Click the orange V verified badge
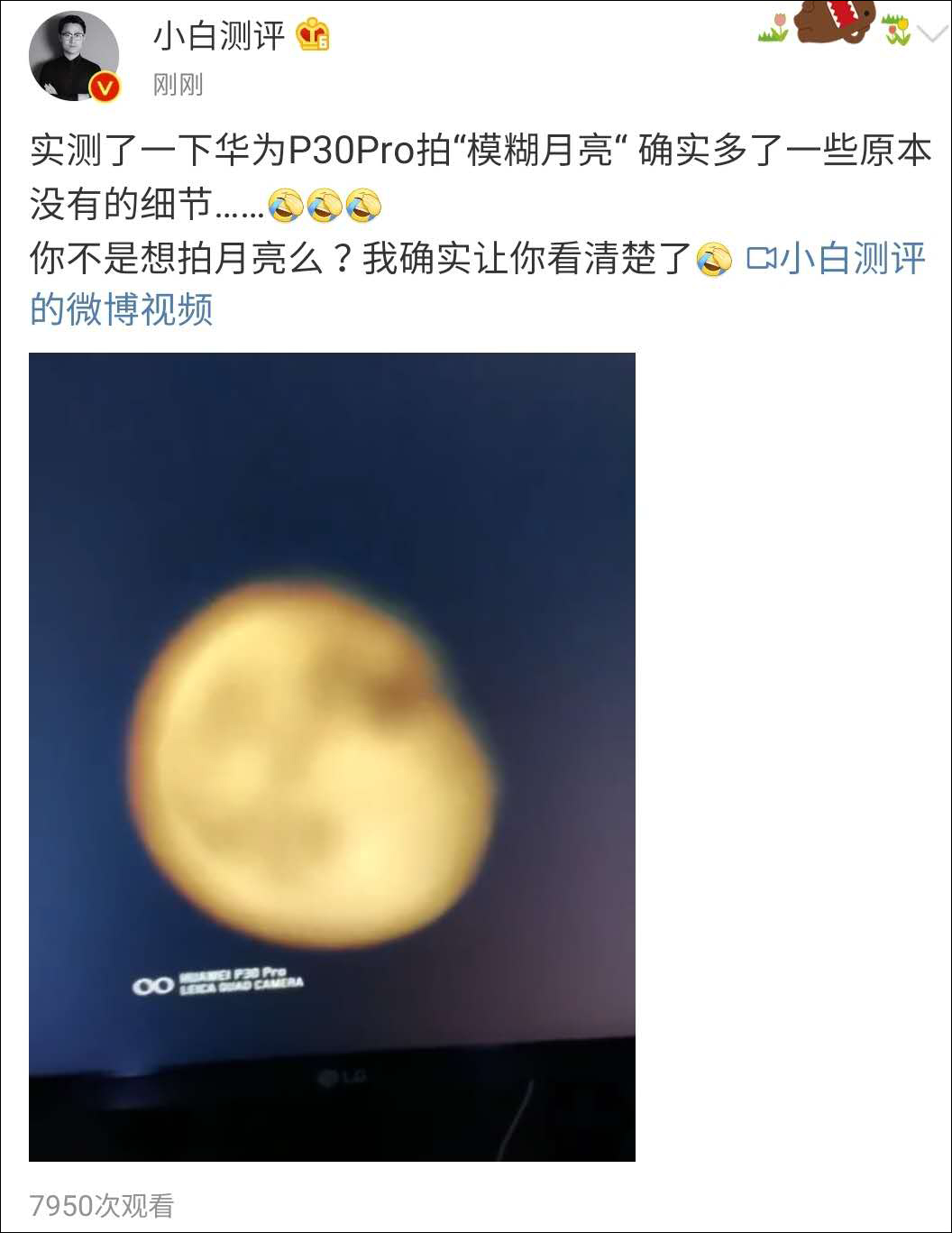Image resolution: width=952 pixels, height=1233 pixels. [105, 87]
